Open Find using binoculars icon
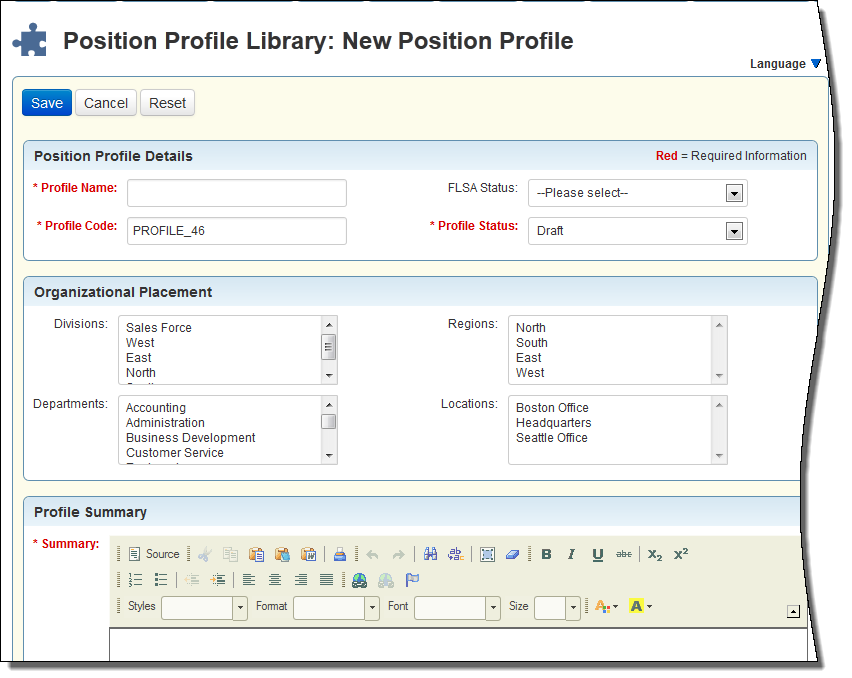This screenshot has height=678, width=852. 430,554
